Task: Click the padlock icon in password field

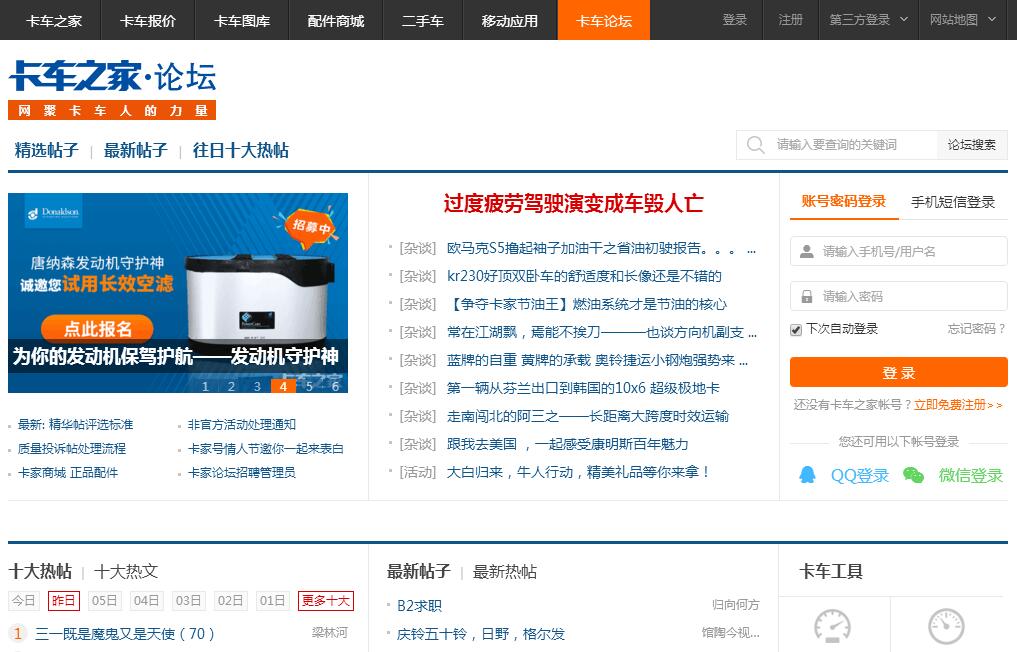Action: tap(806, 296)
